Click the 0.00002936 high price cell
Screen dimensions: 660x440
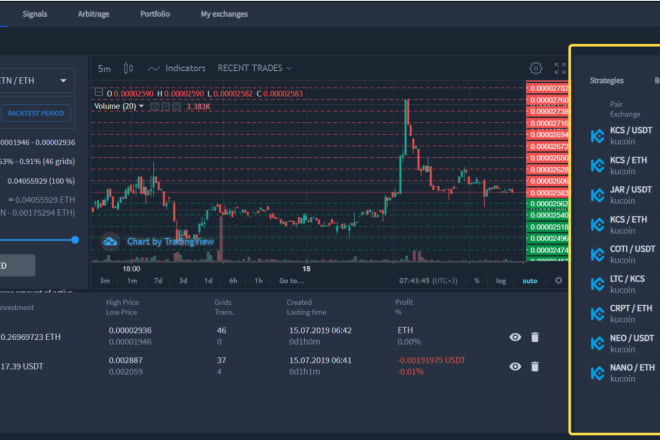tap(130, 331)
